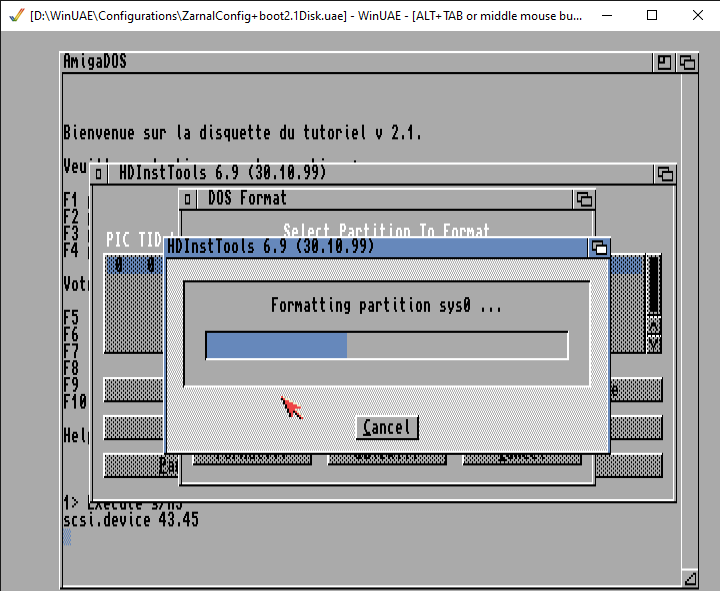Image resolution: width=720 pixels, height=591 pixels.
Task: Click the AmigaDOS window depth gadget
Action: pos(687,62)
